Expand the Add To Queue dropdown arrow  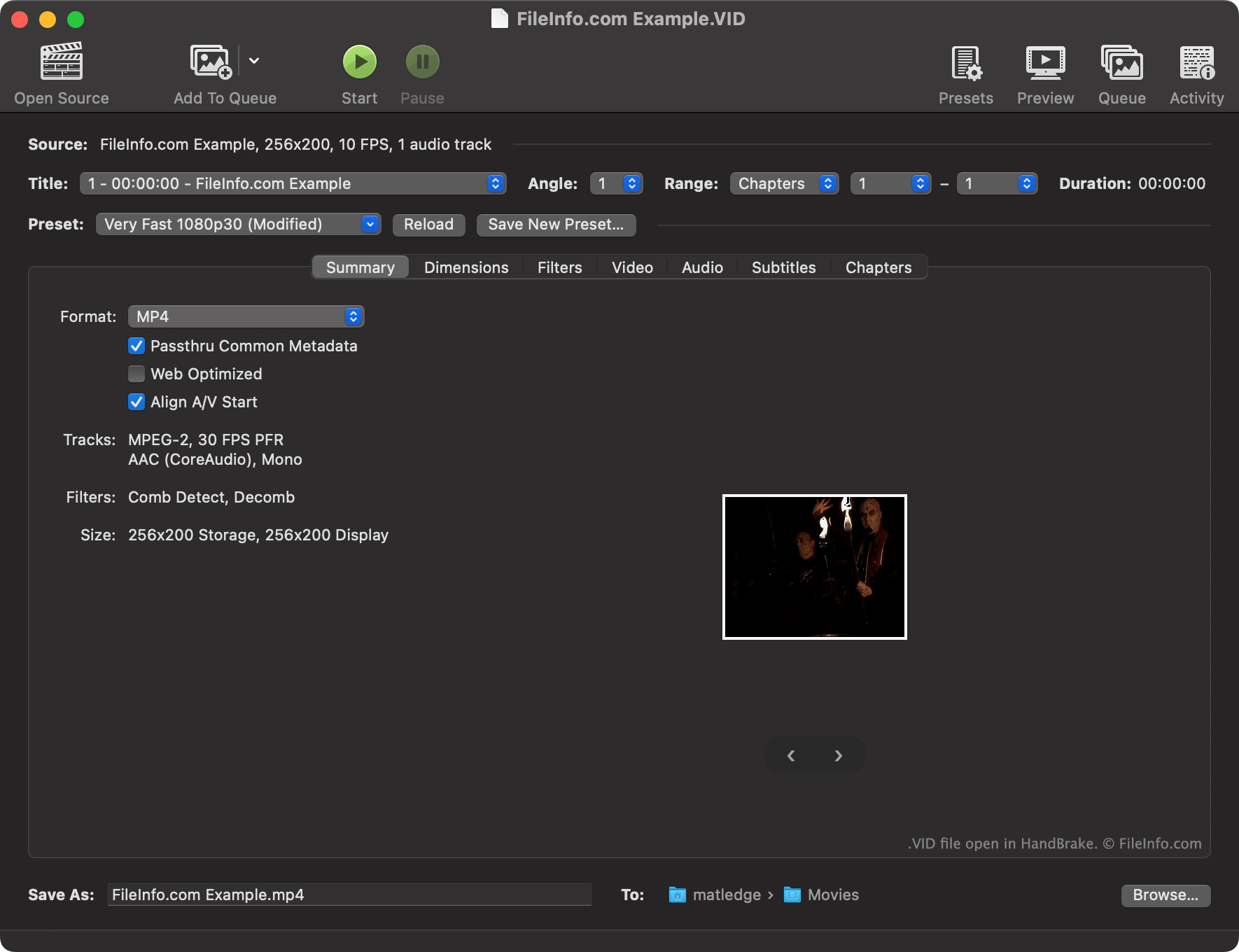coord(254,61)
